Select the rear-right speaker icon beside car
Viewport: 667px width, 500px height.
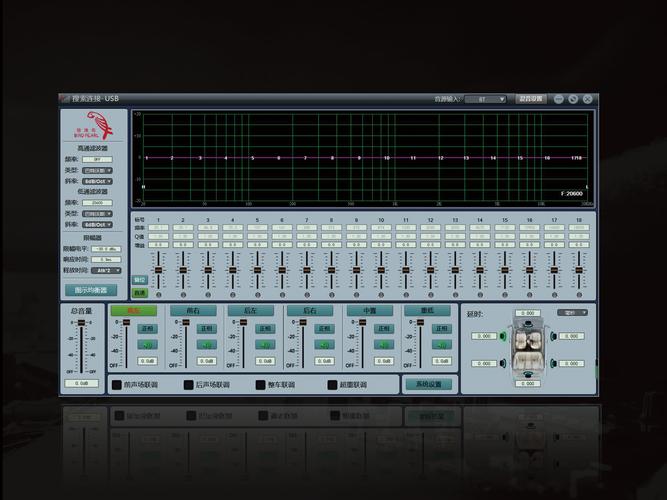552,365
